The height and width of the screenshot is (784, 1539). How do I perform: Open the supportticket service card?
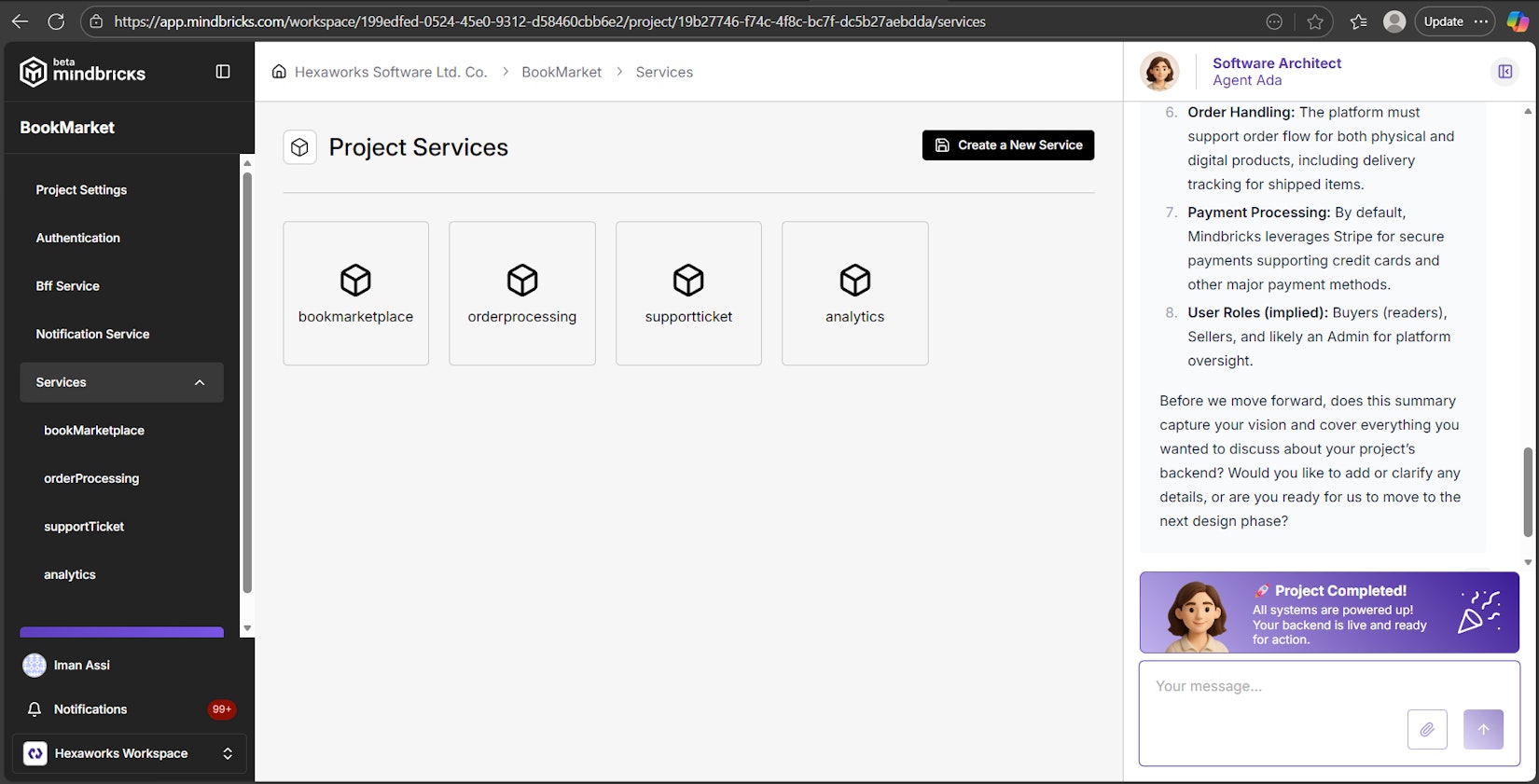(x=688, y=293)
